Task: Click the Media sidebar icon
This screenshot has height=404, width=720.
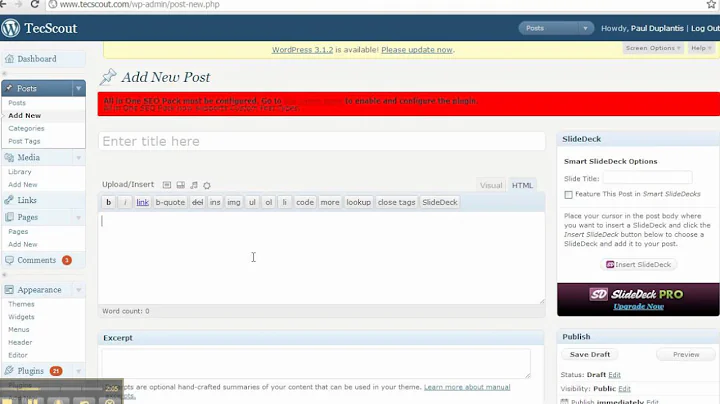Action: tap(9, 157)
